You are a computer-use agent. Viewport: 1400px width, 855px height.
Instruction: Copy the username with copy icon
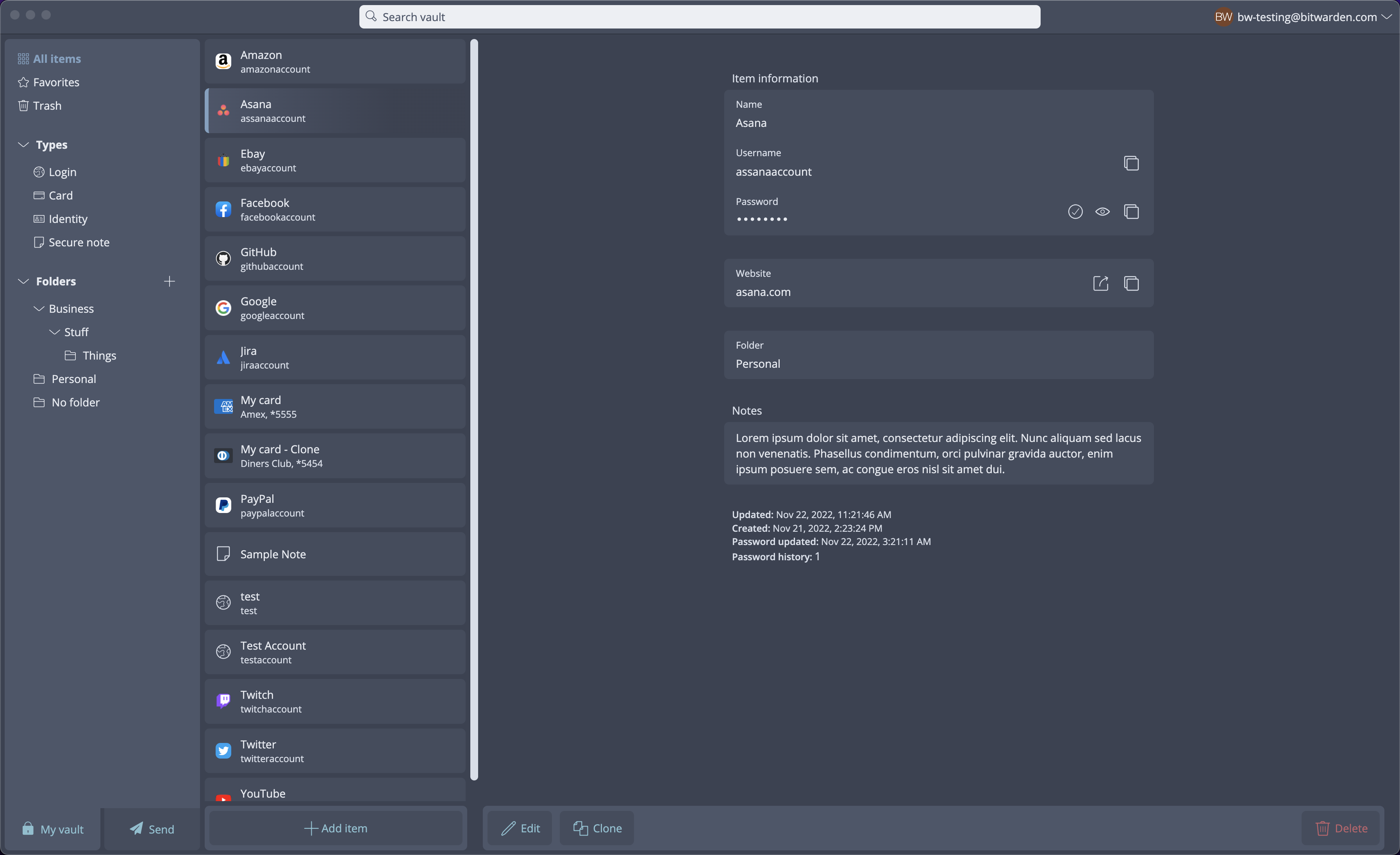[1131, 164]
